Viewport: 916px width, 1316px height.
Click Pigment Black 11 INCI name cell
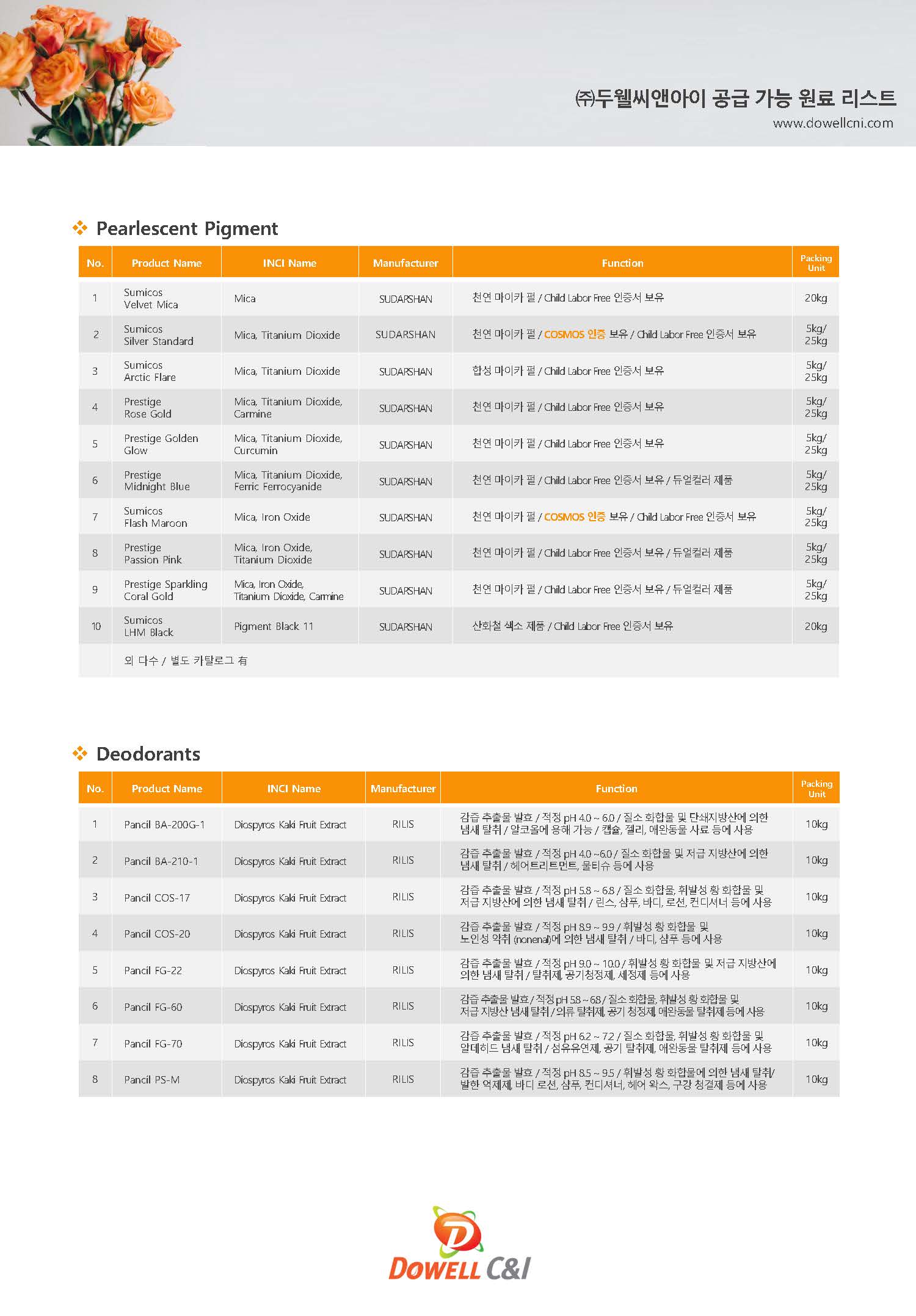point(274,626)
